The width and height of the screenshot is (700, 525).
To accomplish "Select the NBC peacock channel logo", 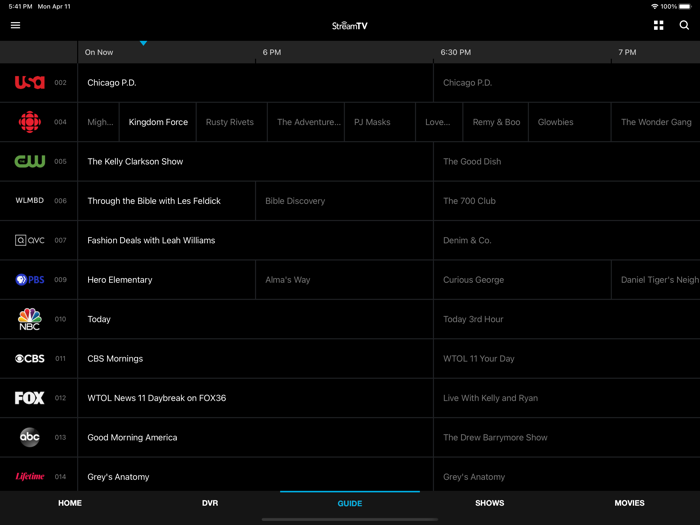I will point(29,319).
